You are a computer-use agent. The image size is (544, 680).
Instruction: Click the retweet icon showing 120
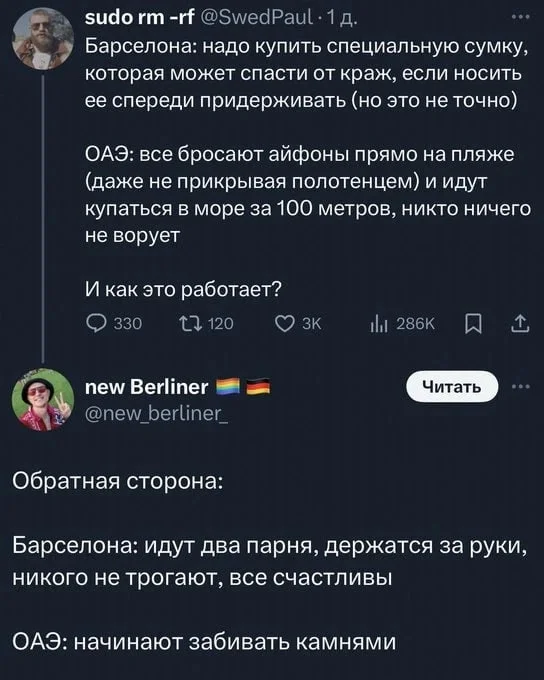190,324
